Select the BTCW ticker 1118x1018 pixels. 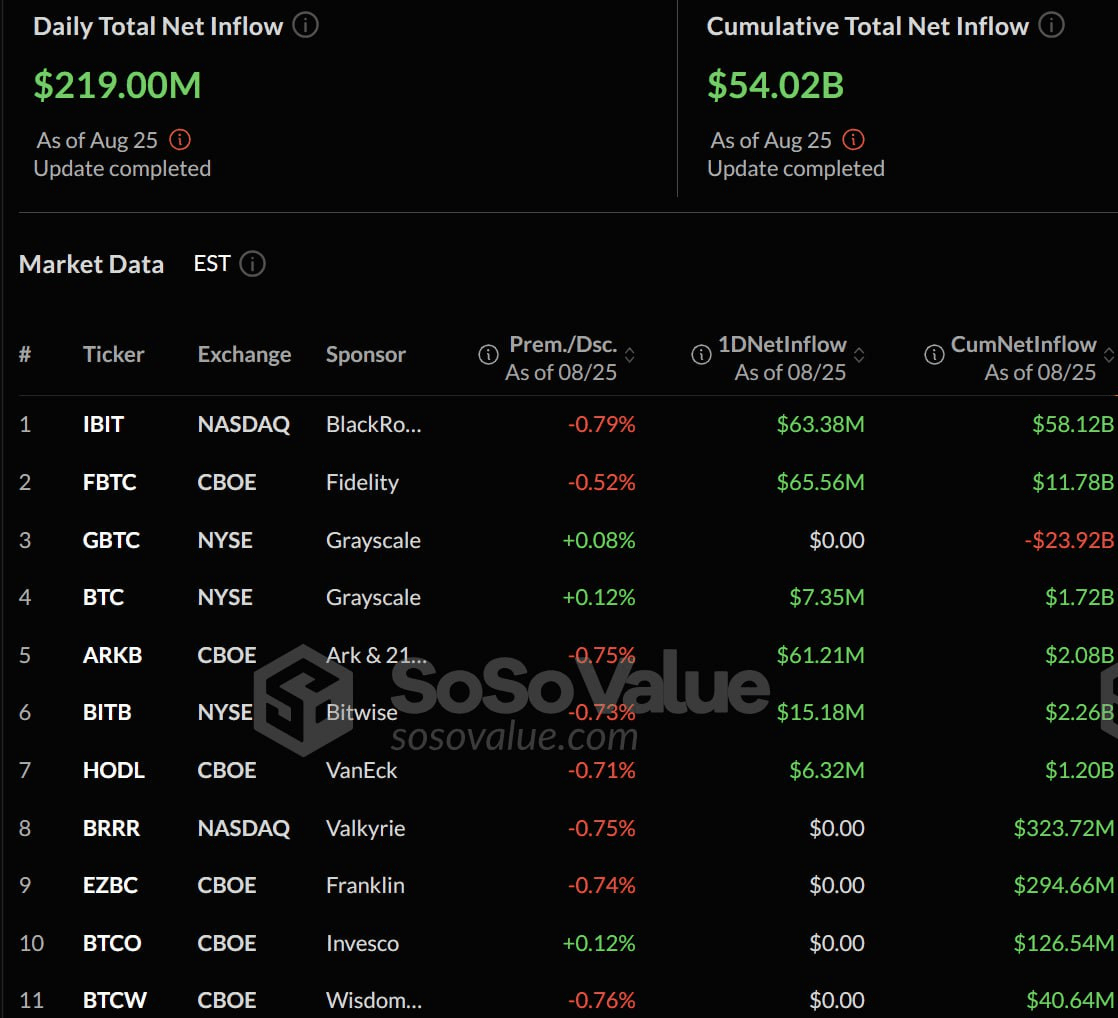[x=115, y=1000]
